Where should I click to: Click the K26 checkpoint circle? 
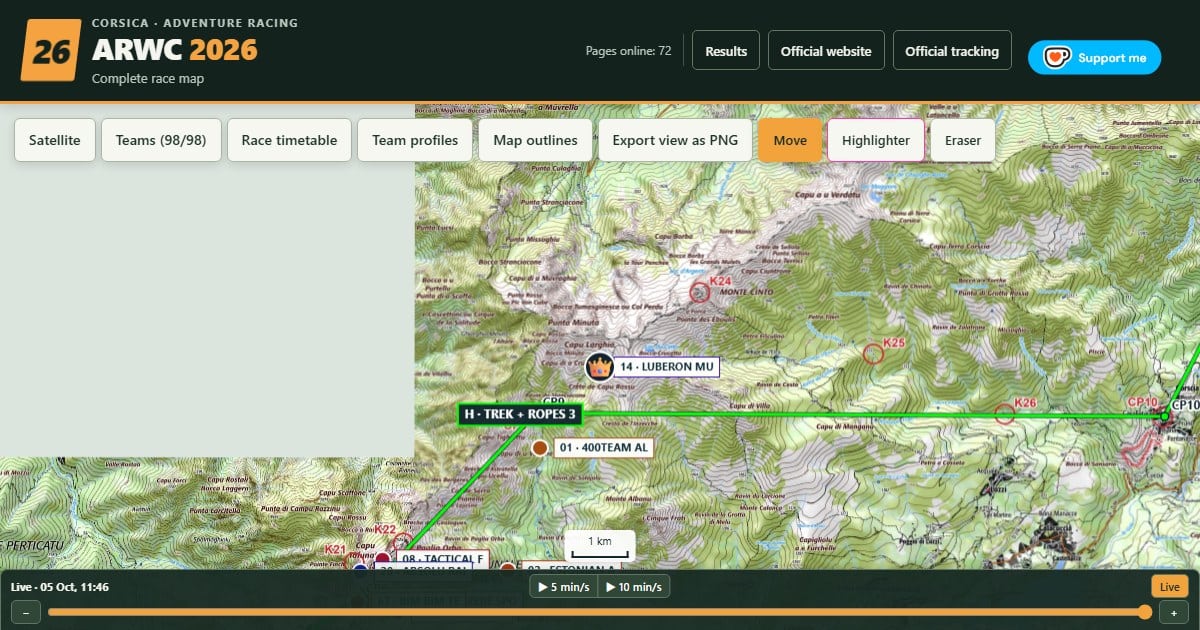click(1005, 414)
